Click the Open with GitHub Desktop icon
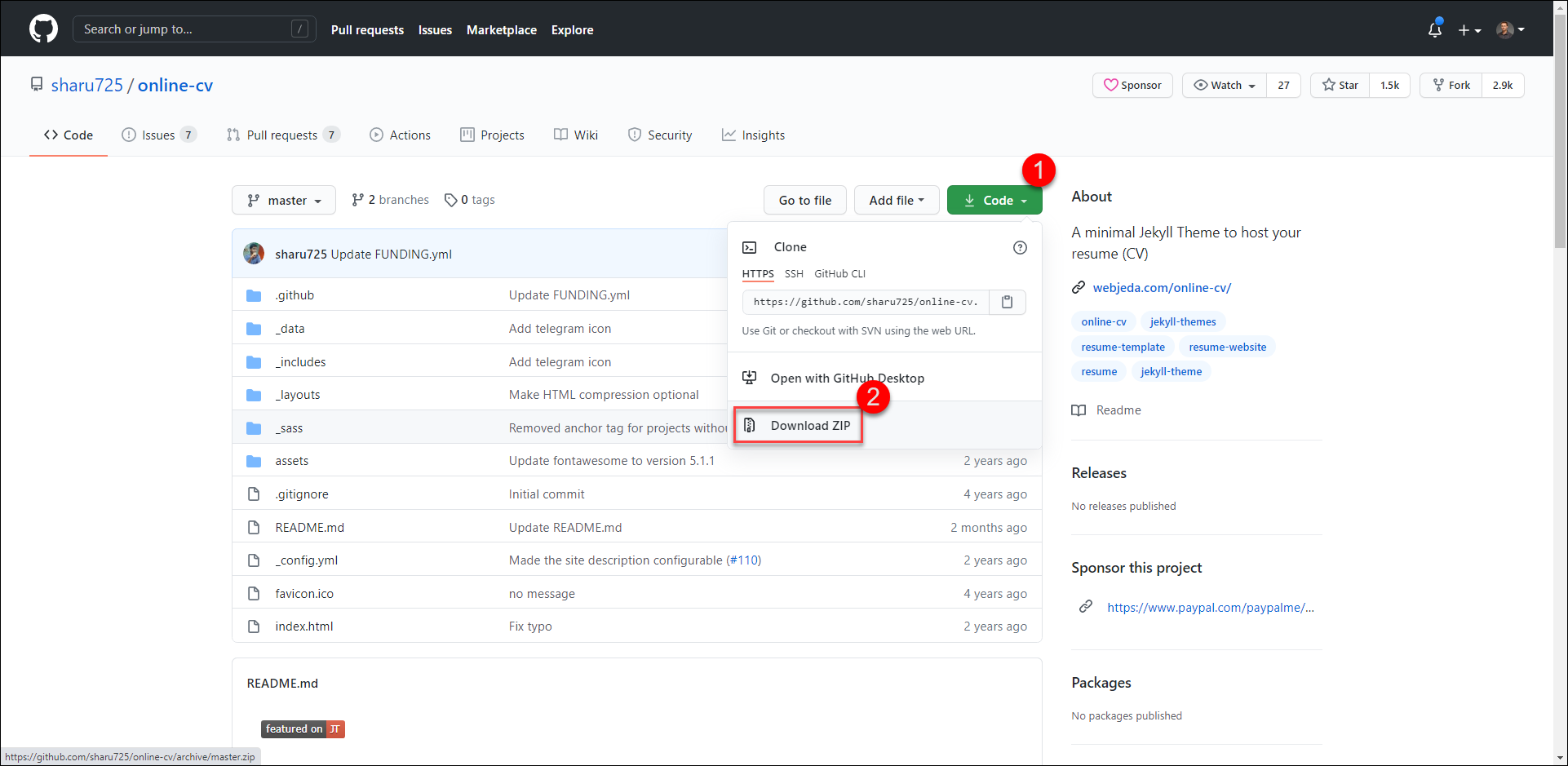Image resolution: width=1568 pixels, height=766 pixels. [x=749, y=378]
